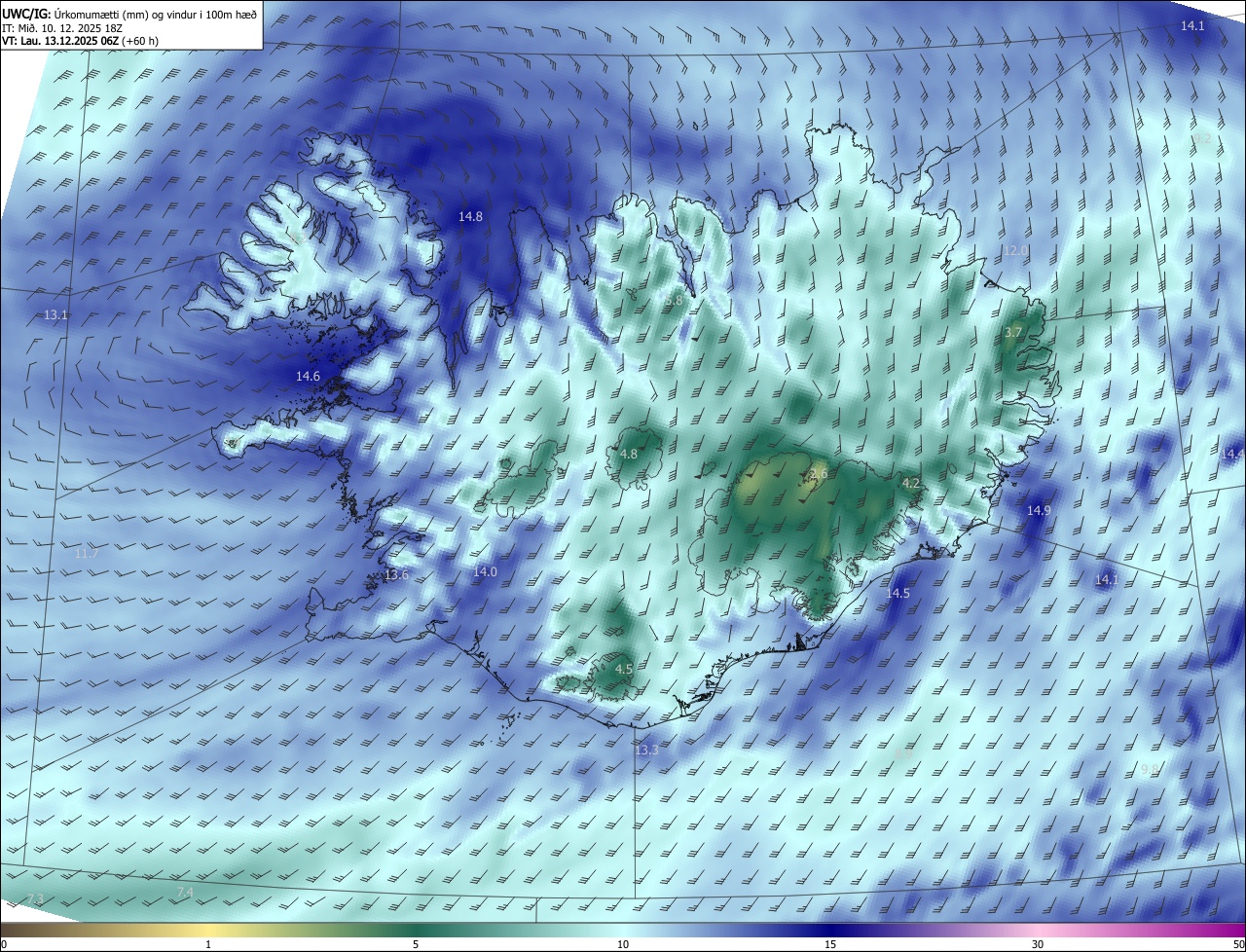The width and height of the screenshot is (1246, 952).
Task: Click the 3.7 value label on the map
Action: (x=1013, y=333)
